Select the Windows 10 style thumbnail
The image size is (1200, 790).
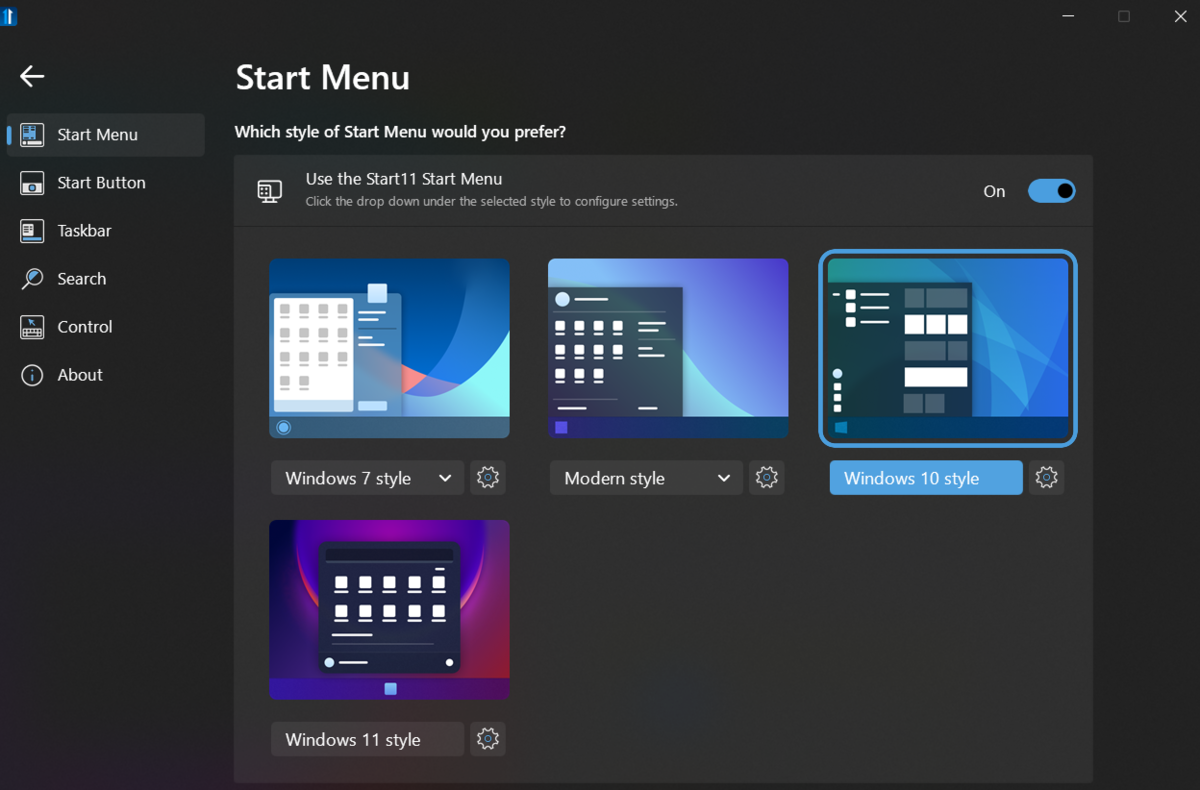[x=948, y=348]
